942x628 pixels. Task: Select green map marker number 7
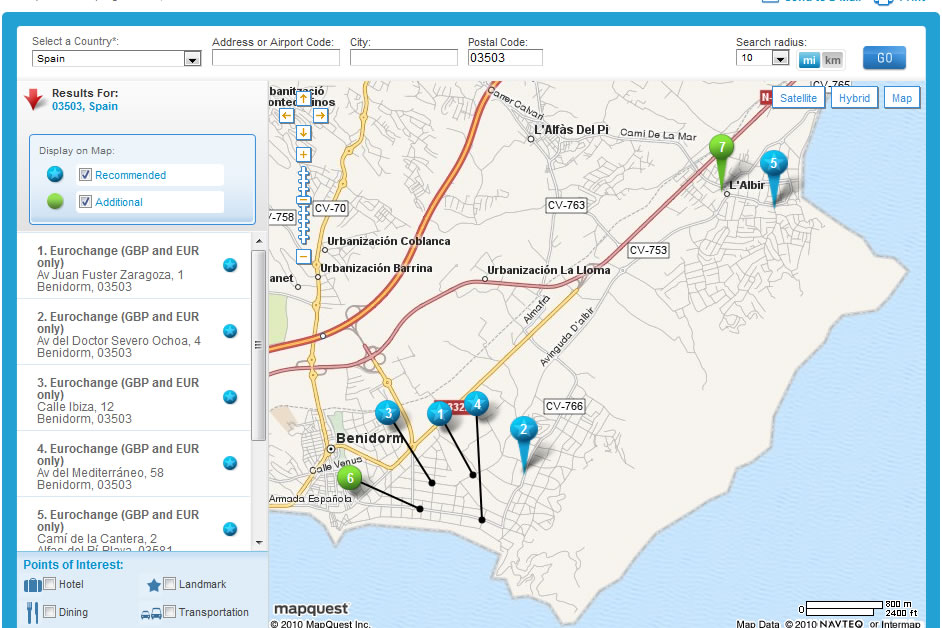(722, 147)
